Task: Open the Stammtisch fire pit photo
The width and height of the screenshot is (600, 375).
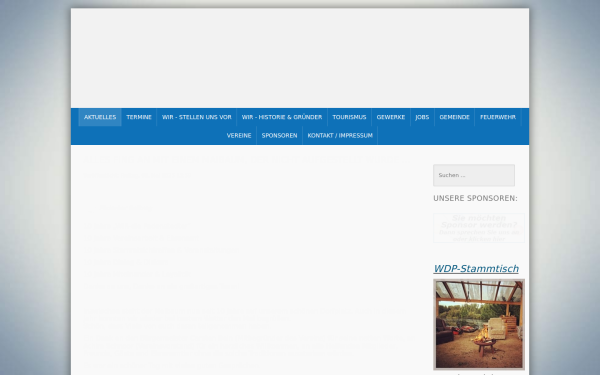Action: (x=479, y=324)
